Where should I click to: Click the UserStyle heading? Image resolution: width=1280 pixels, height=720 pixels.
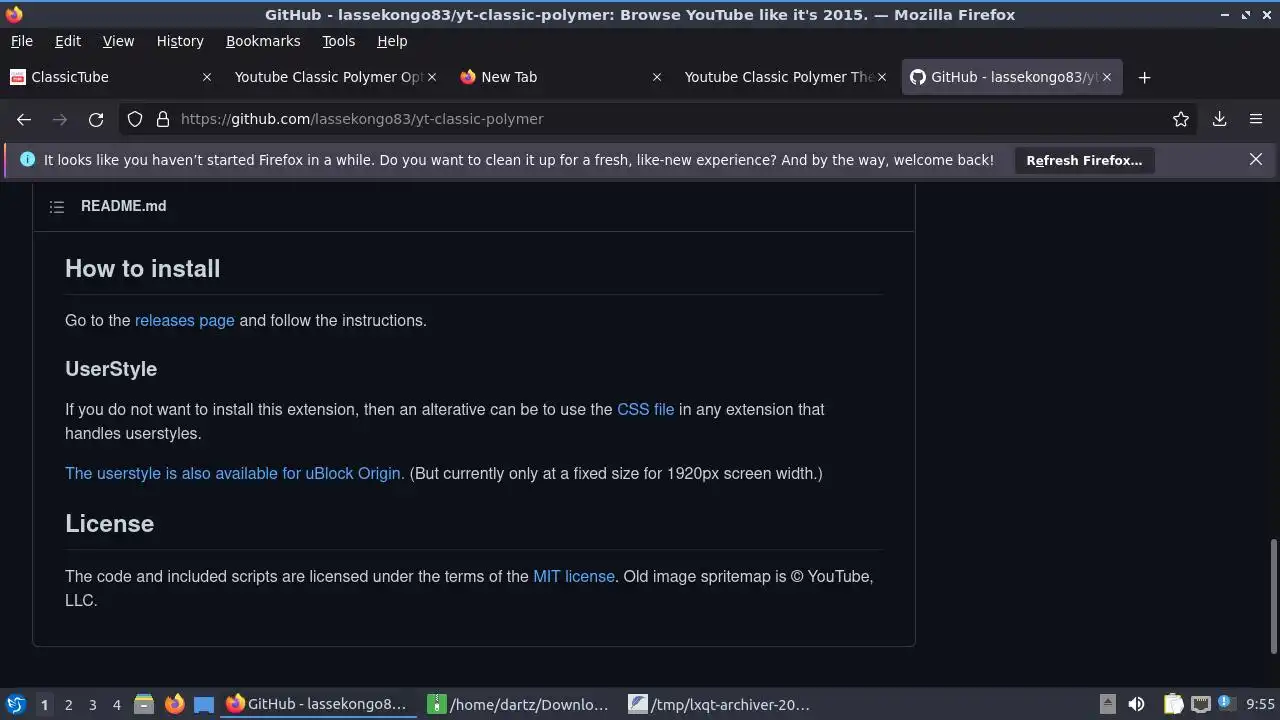[x=111, y=369]
